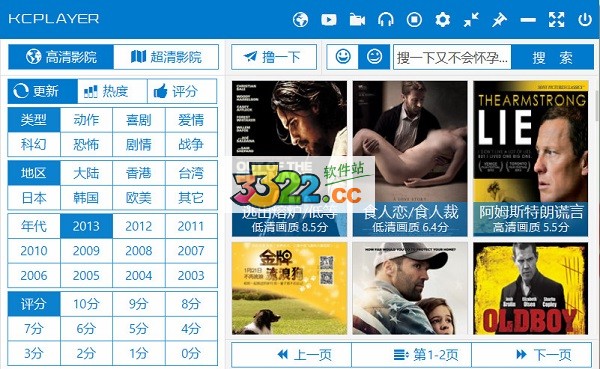Select the right smiley face toggle
Screen dimensions: 600x369
(x=374, y=57)
